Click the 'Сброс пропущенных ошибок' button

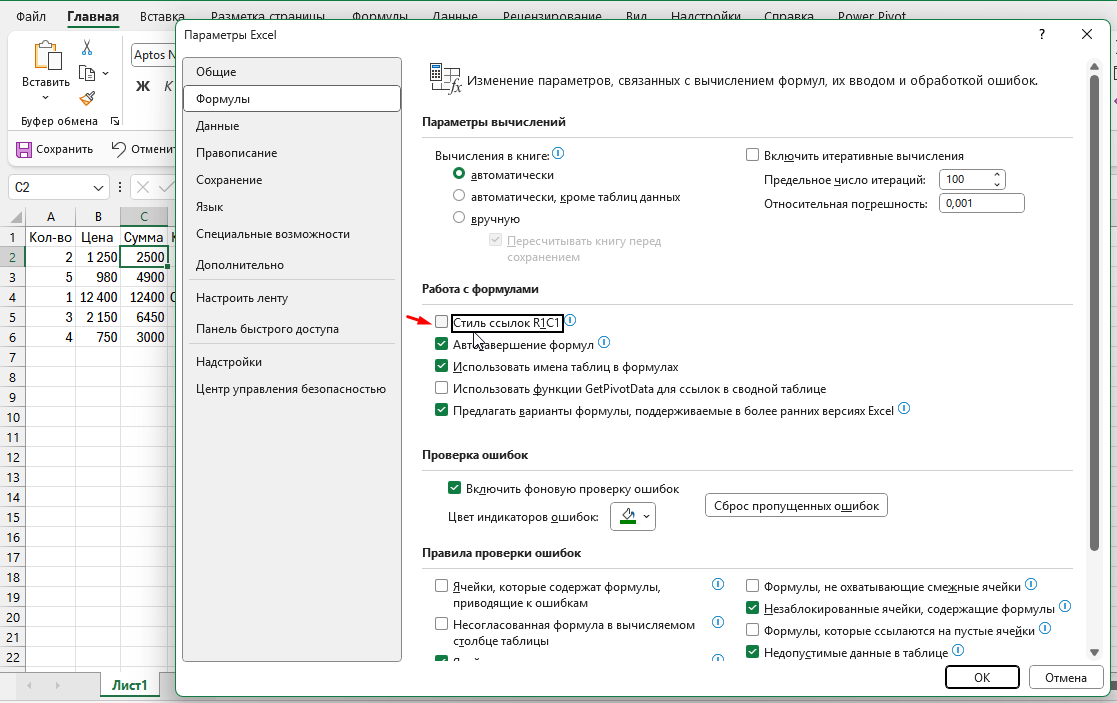[797, 505]
